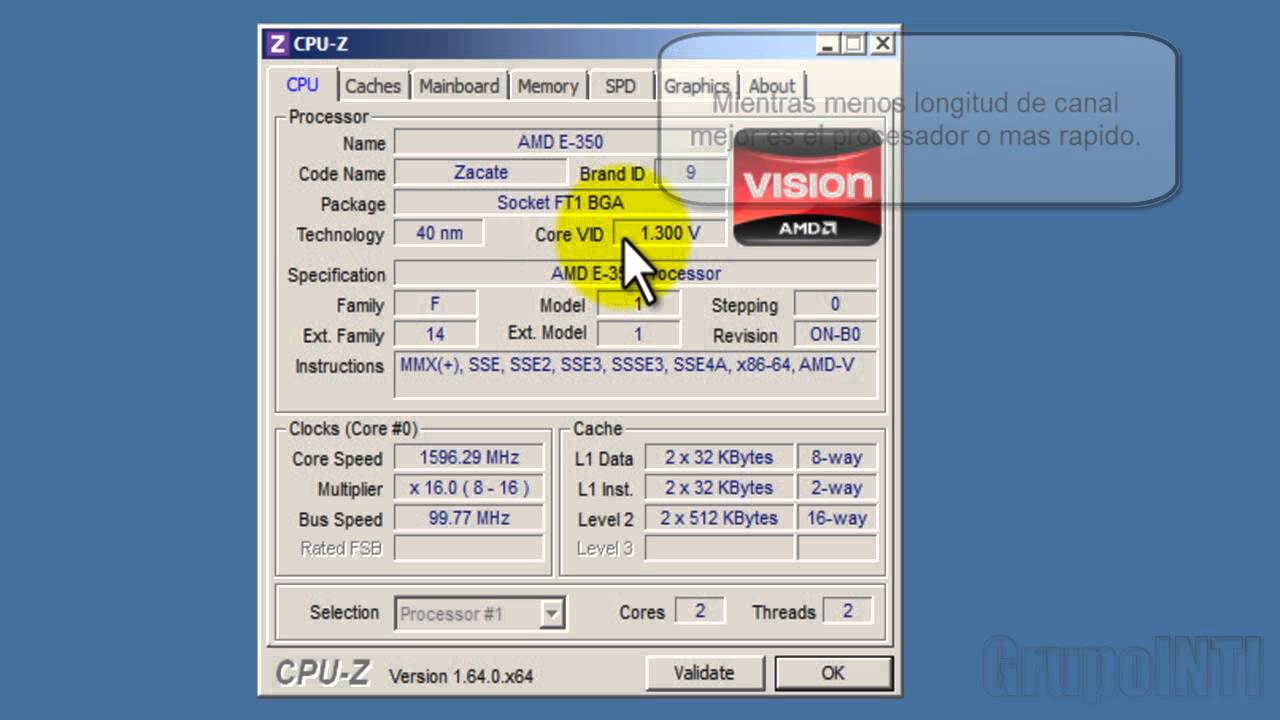The height and width of the screenshot is (720, 1280).
Task: Open the Mainboard tab
Action: coord(459,86)
